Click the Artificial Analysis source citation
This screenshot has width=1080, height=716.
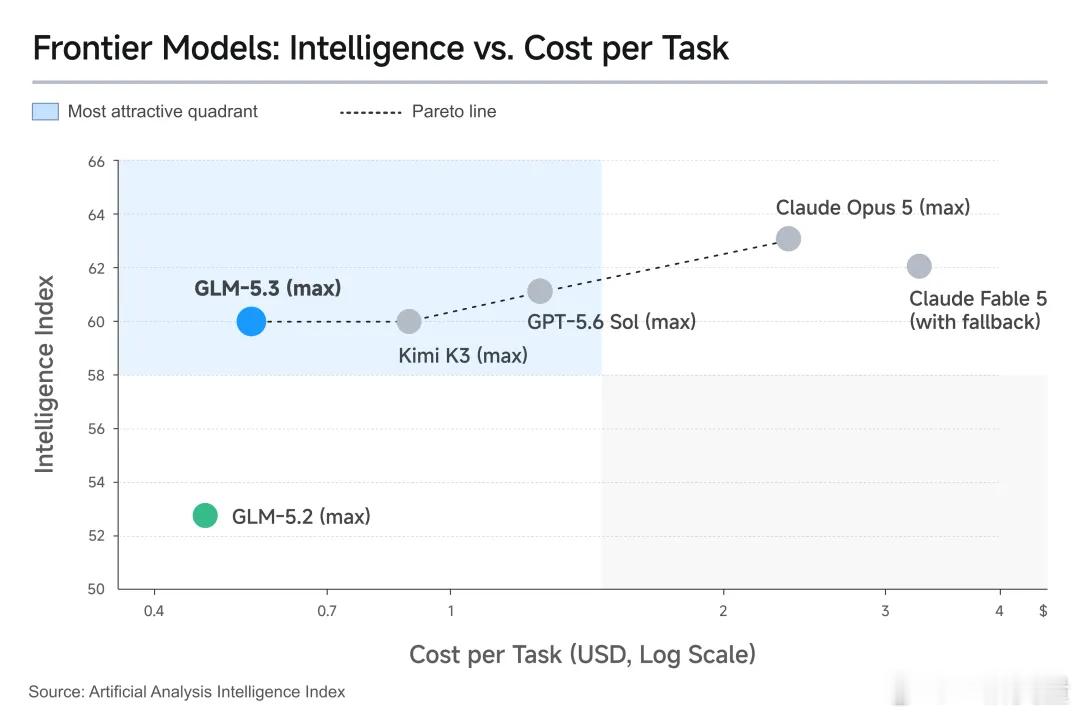(187, 692)
